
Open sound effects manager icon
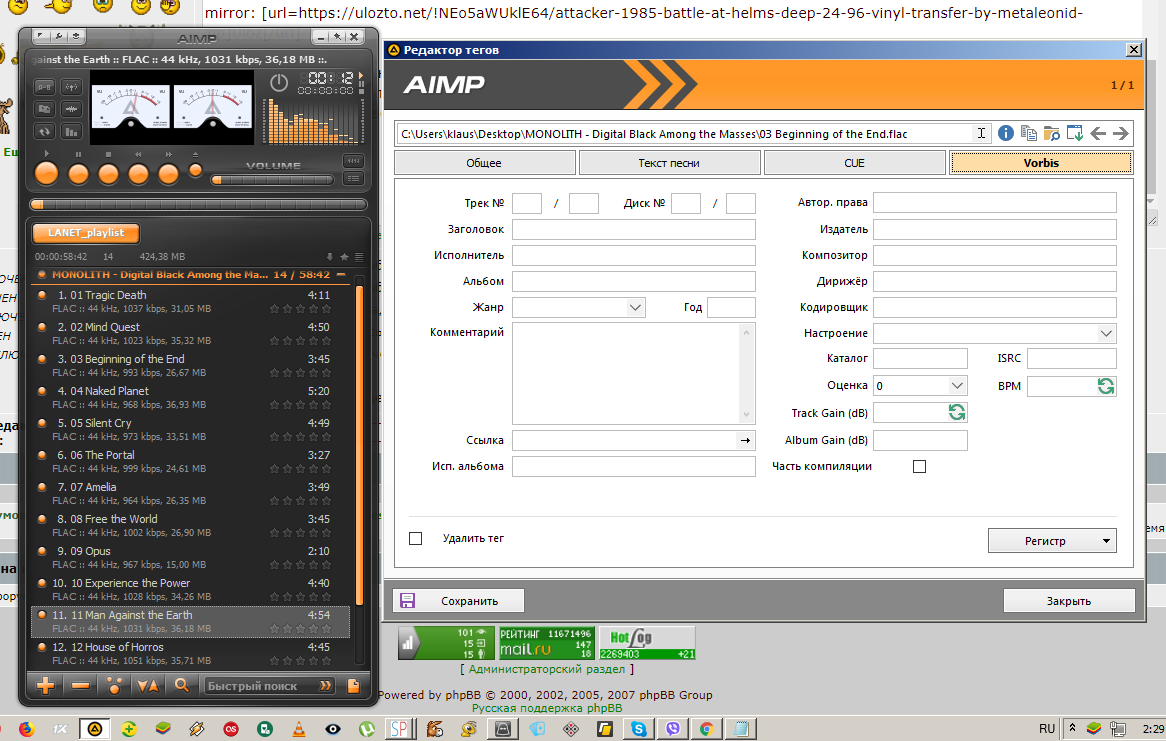click(x=71, y=109)
